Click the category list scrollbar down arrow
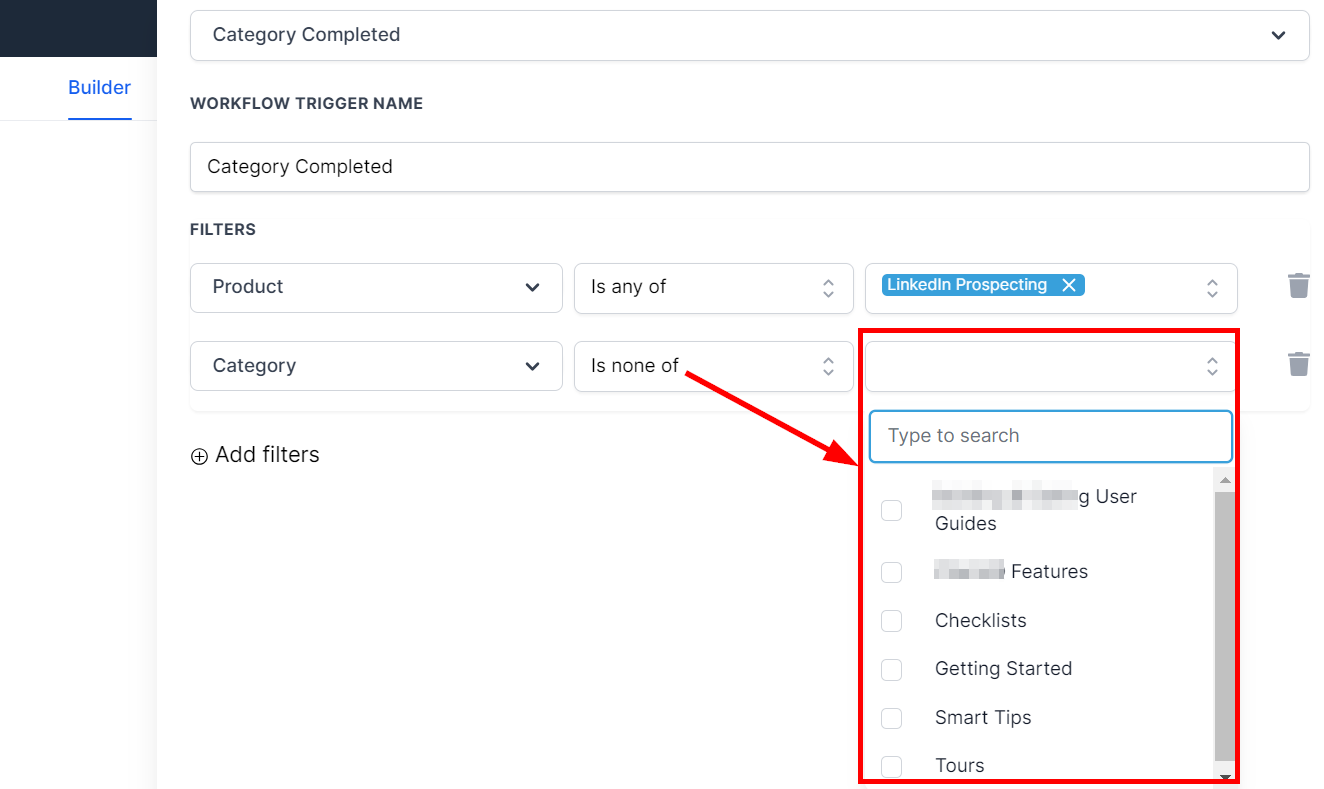Image resolution: width=1324 pixels, height=789 pixels. pyautogui.click(x=1224, y=776)
